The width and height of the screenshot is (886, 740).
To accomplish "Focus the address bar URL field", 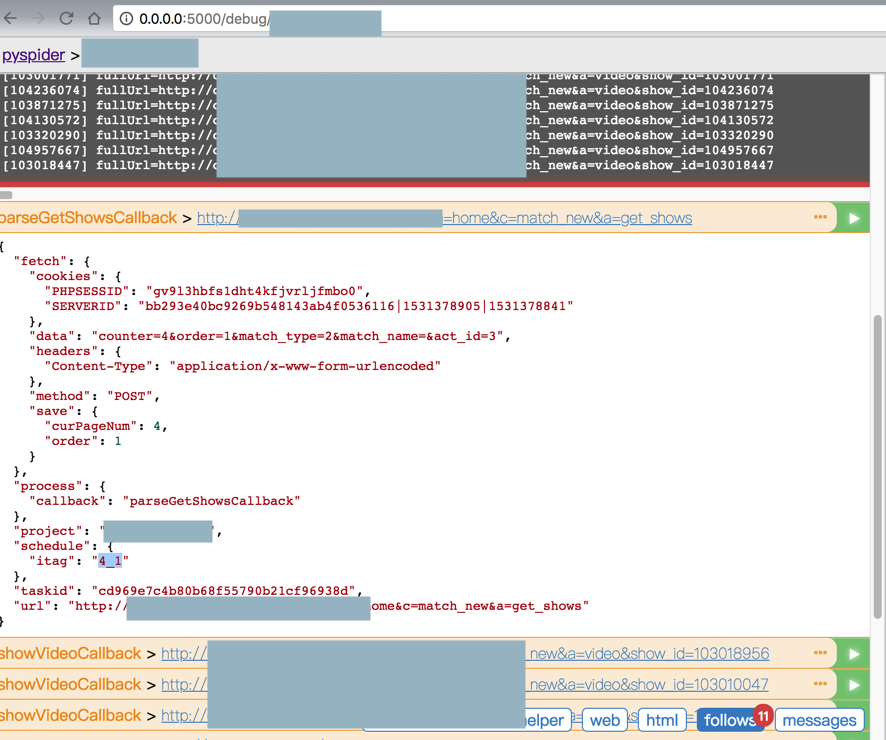I will click(499, 19).
